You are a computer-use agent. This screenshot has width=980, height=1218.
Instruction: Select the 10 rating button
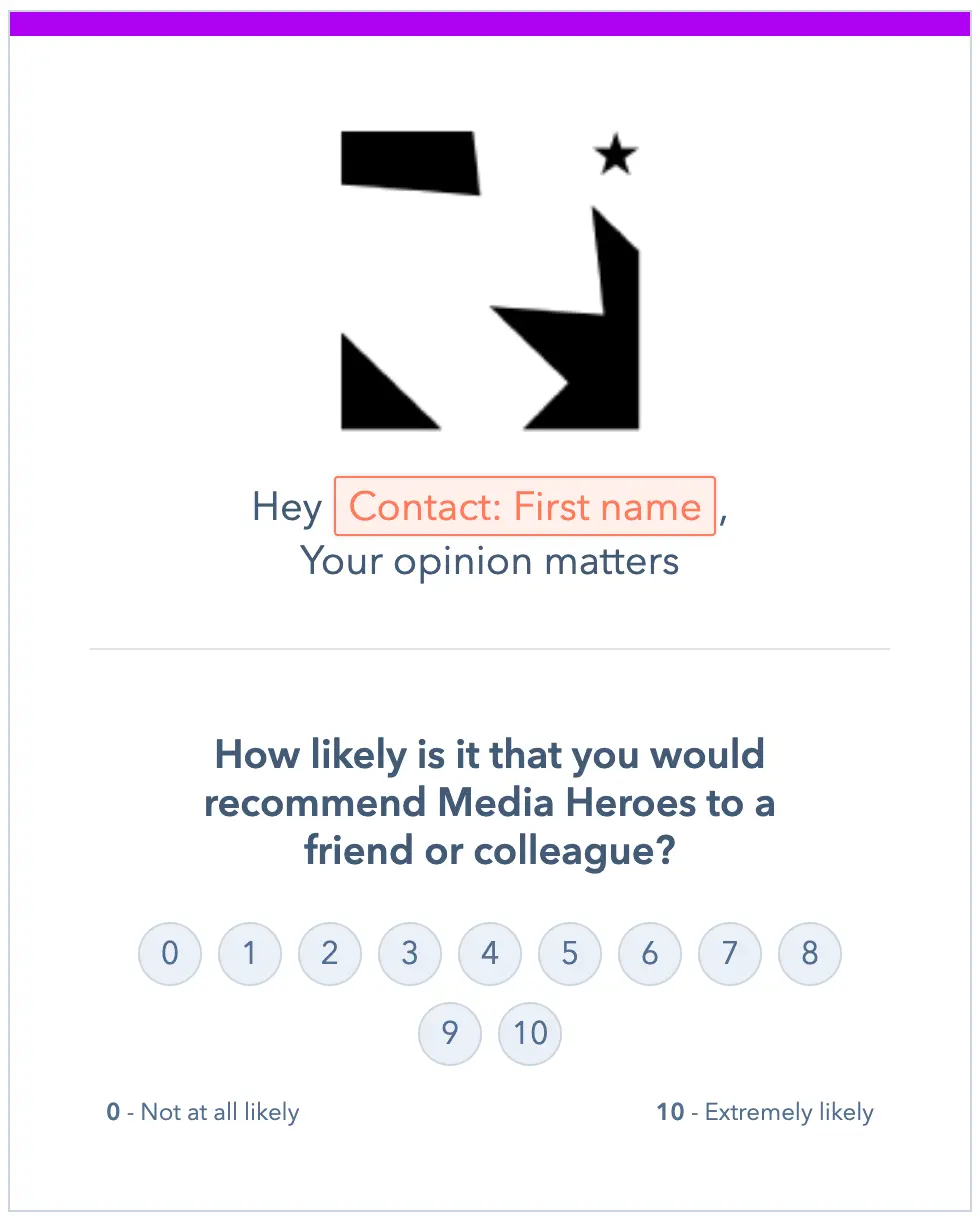(x=530, y=1033)
